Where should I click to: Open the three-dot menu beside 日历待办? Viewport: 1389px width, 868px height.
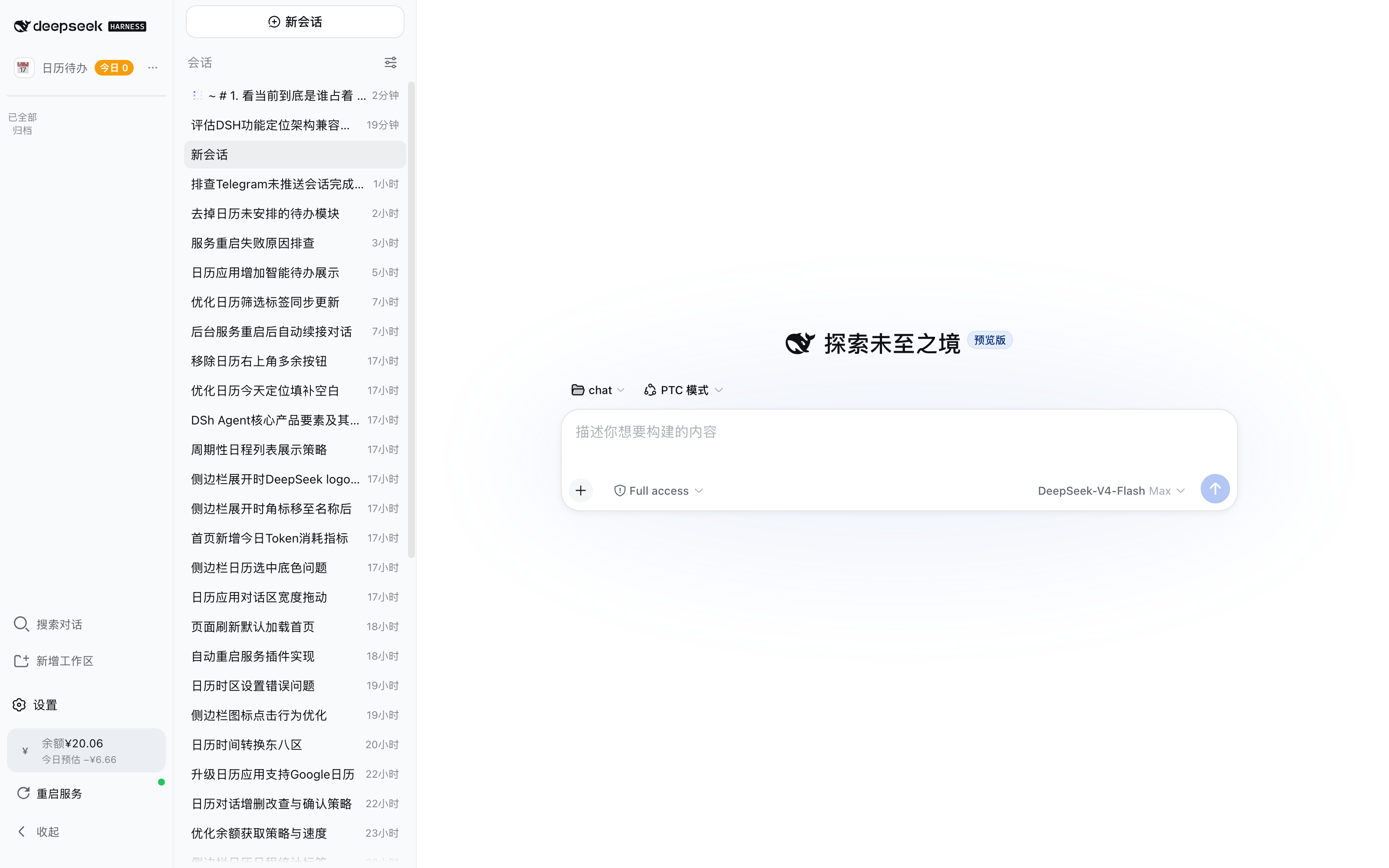point(153,68)
